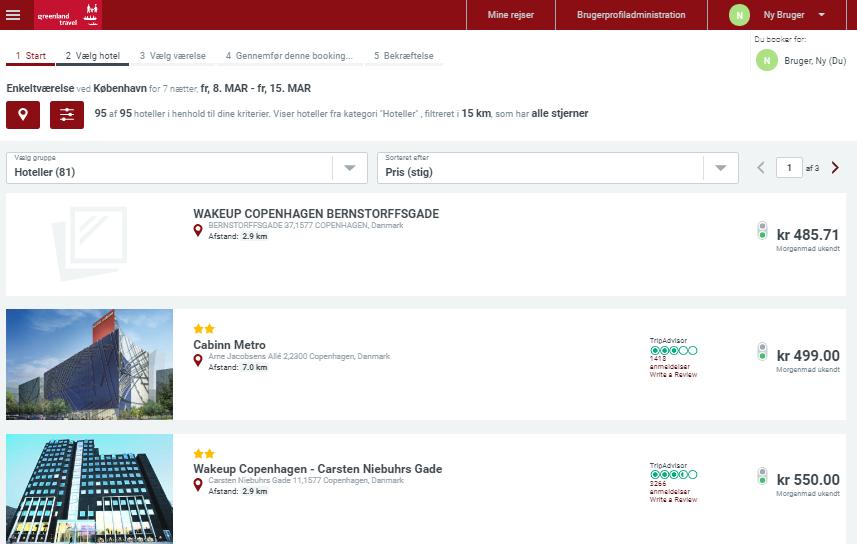The image size is (857, 544).
Task: Click Write a Review for Cabinn Metro
Action: click(x=673, y=375)
